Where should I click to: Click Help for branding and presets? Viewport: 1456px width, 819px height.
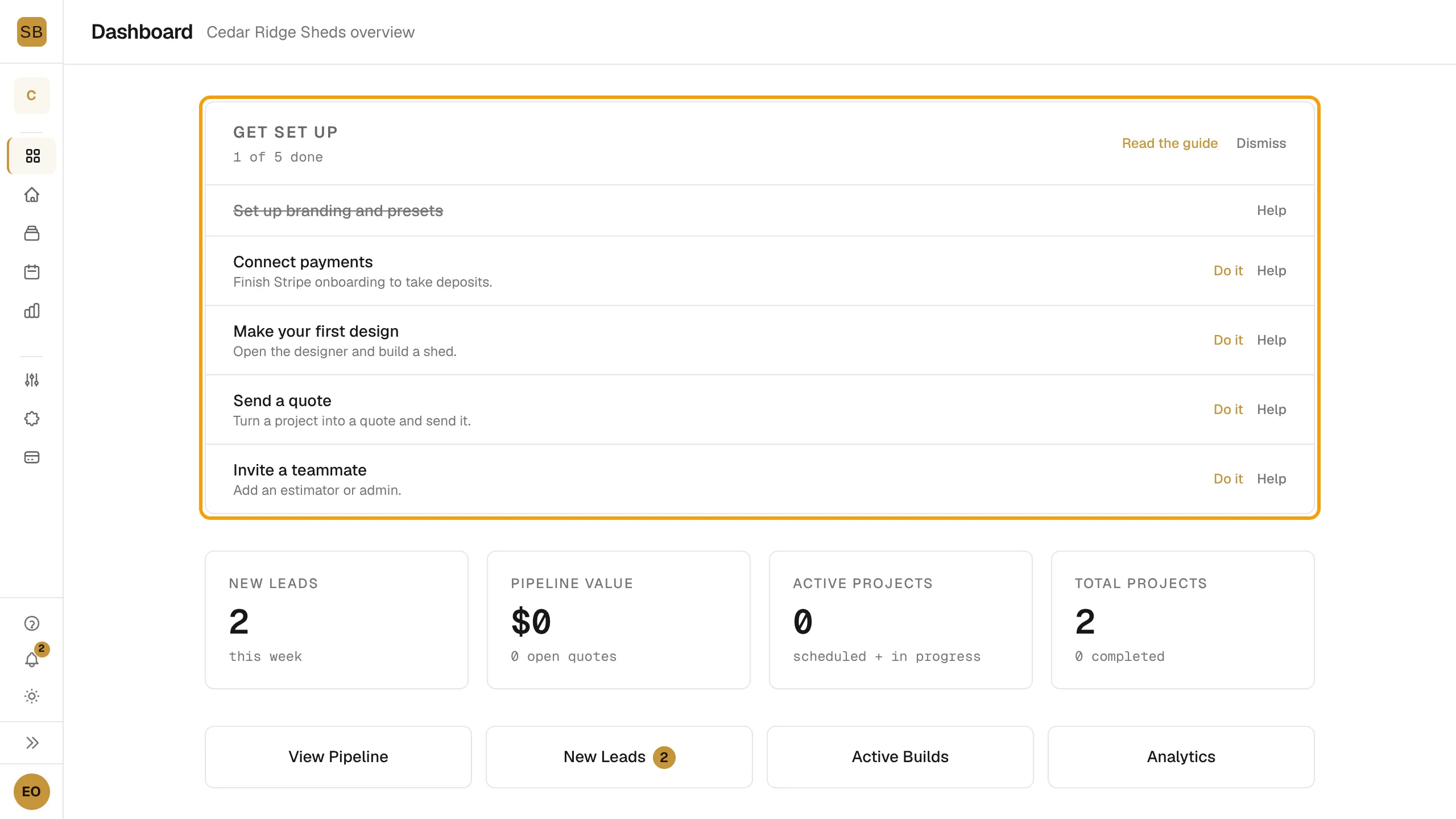(x=1271, y=210)
